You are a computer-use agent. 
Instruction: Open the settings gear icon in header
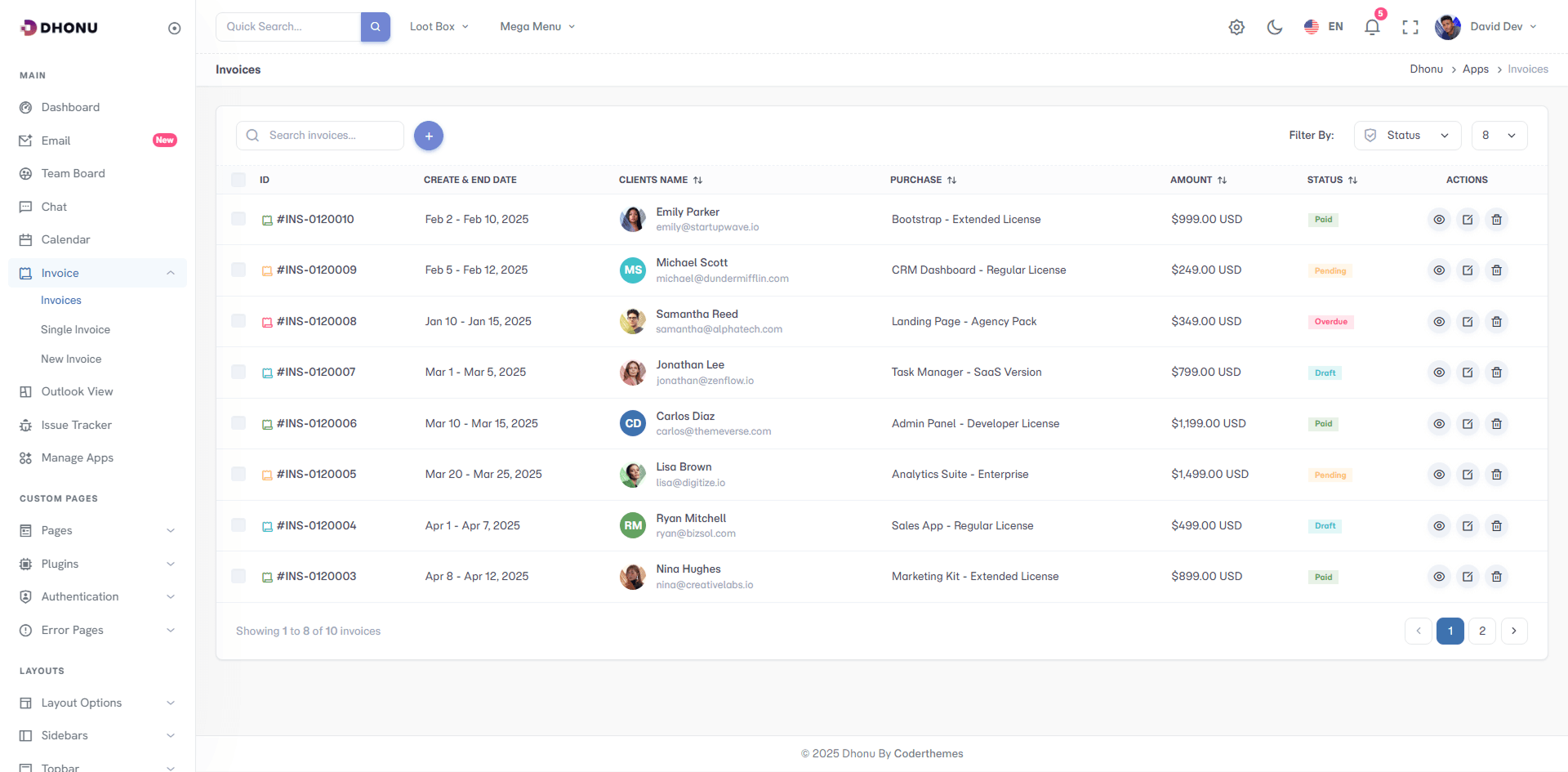tap(1236, 27)
